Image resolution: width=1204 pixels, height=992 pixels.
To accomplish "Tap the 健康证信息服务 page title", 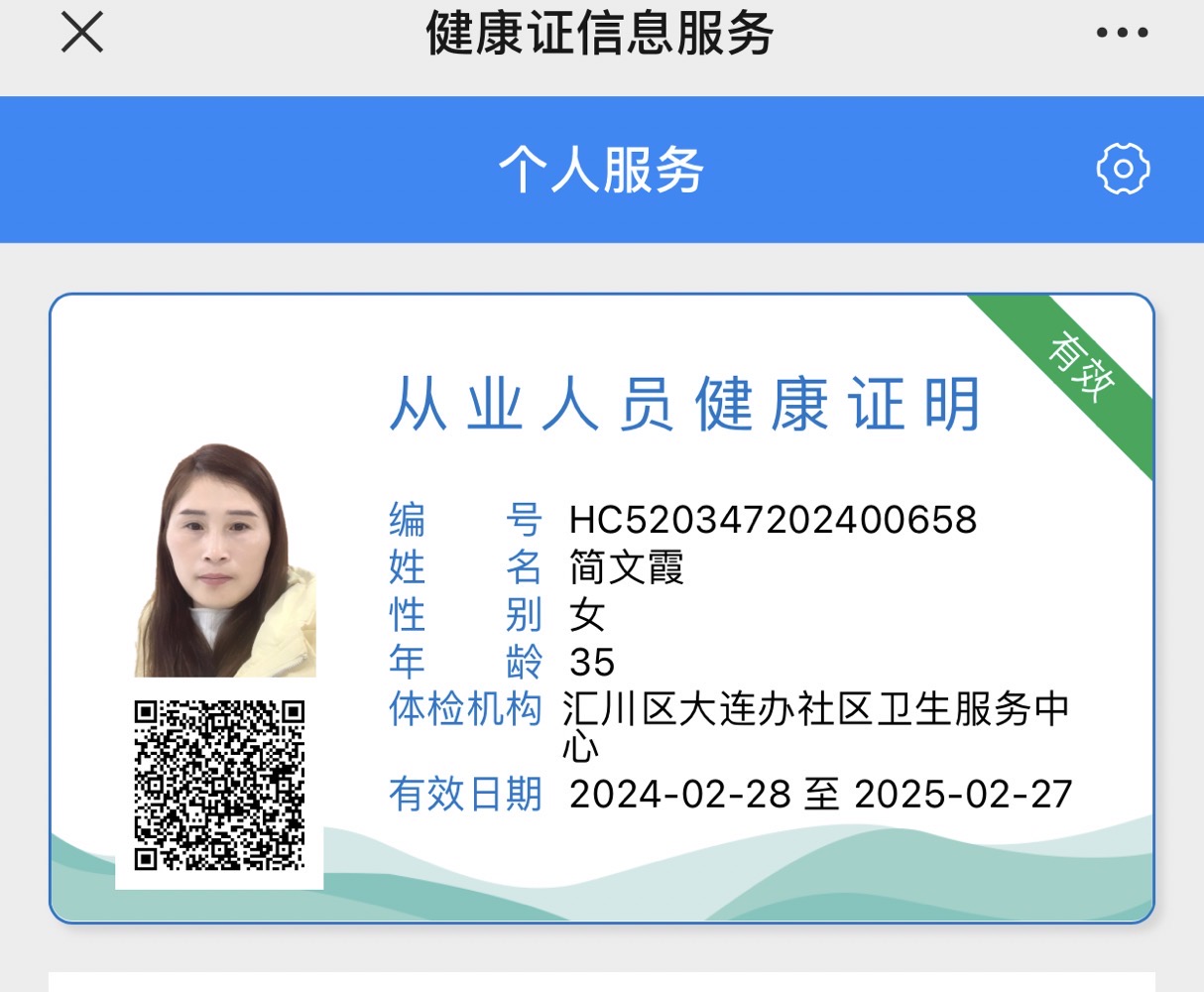I will (600, 33).
